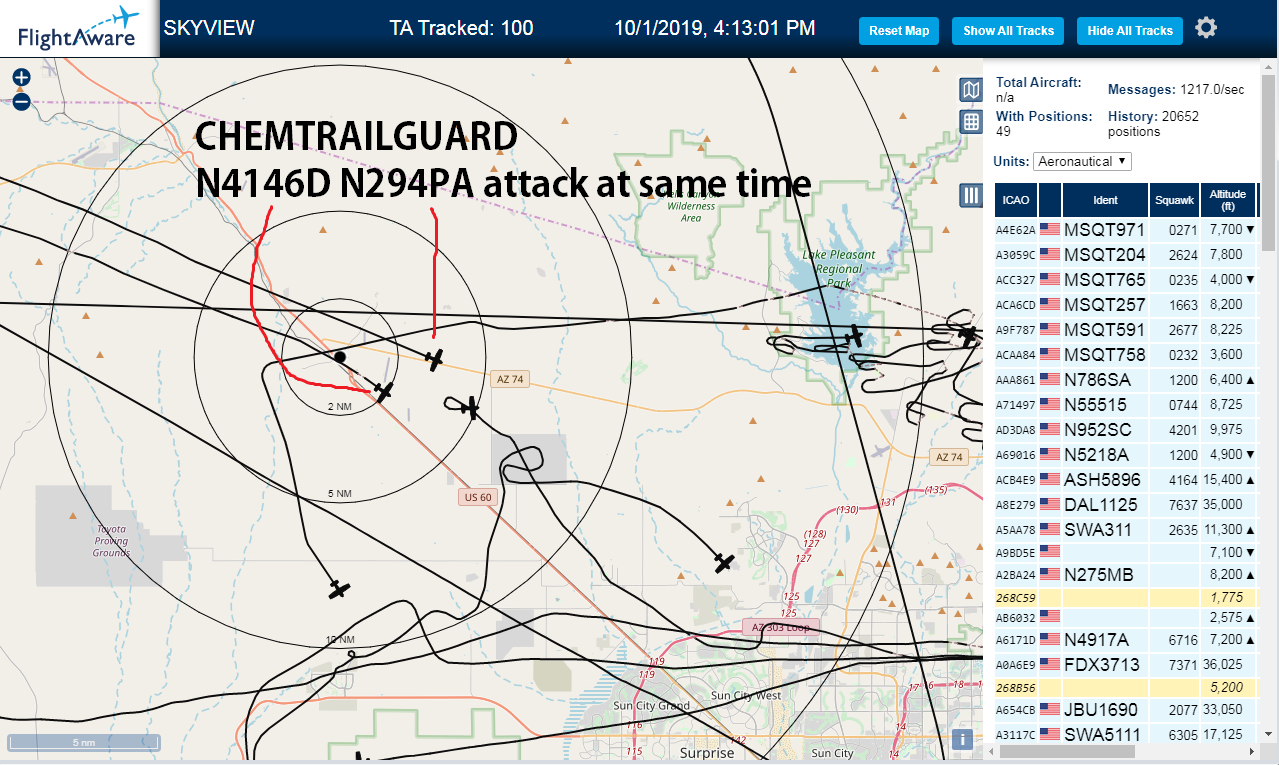
Task: Select the MSQT758 aircraft row
Action: (x=1126, y=355)
